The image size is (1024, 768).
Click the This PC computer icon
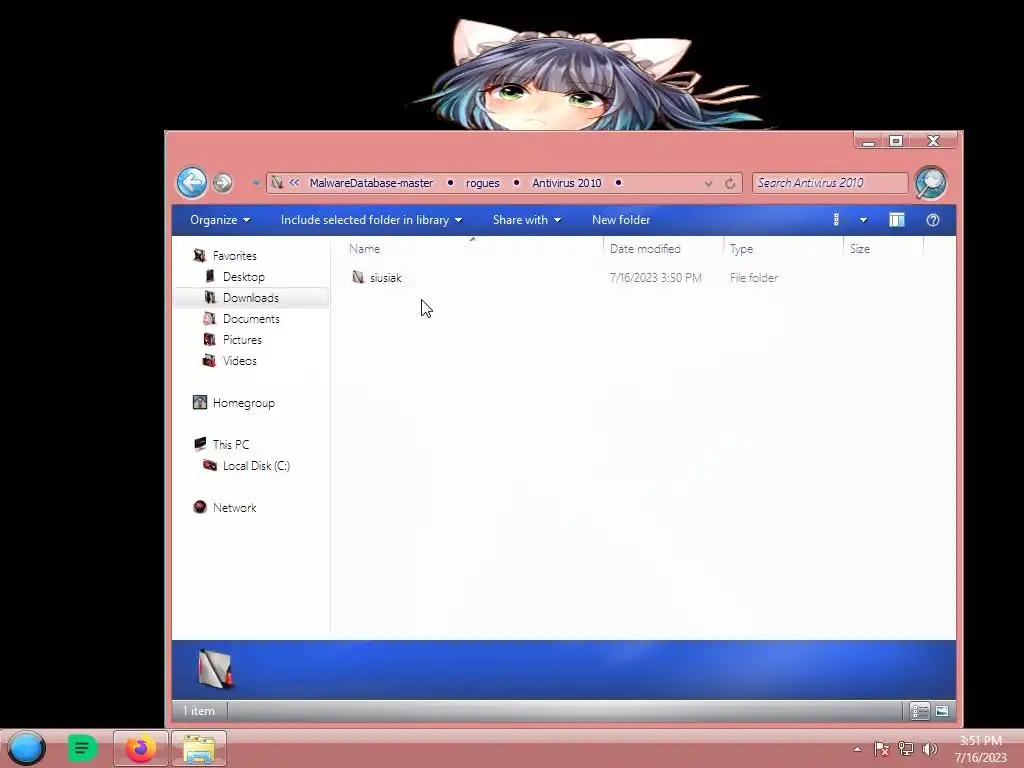(x=200, y=444)
